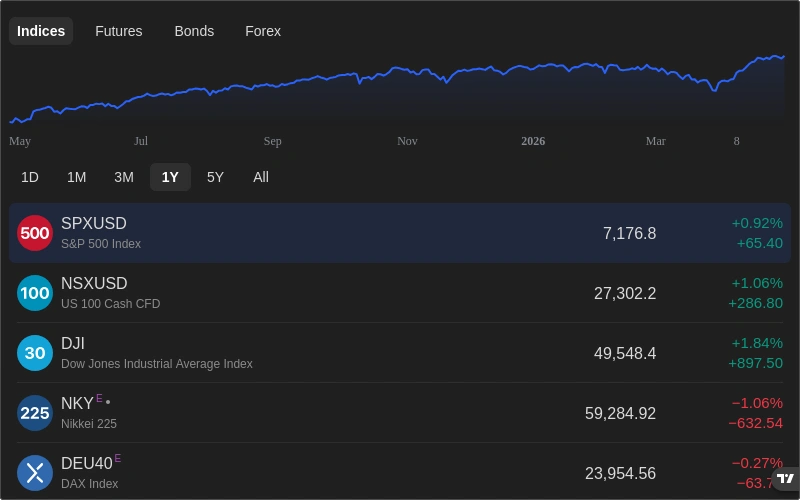The image size is (800, 500).
Task: Click the Nikkei 225 logo icon
Action: (35, 413)
